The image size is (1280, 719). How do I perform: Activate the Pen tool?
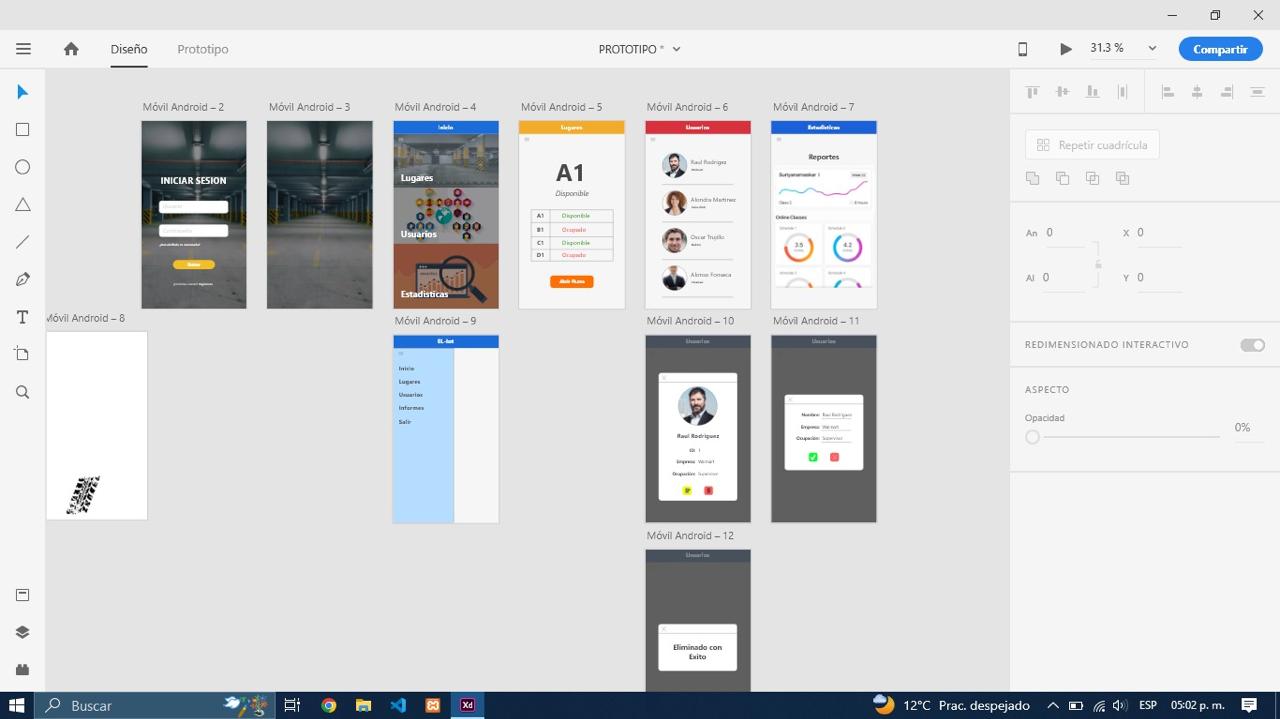click(22, 280)
